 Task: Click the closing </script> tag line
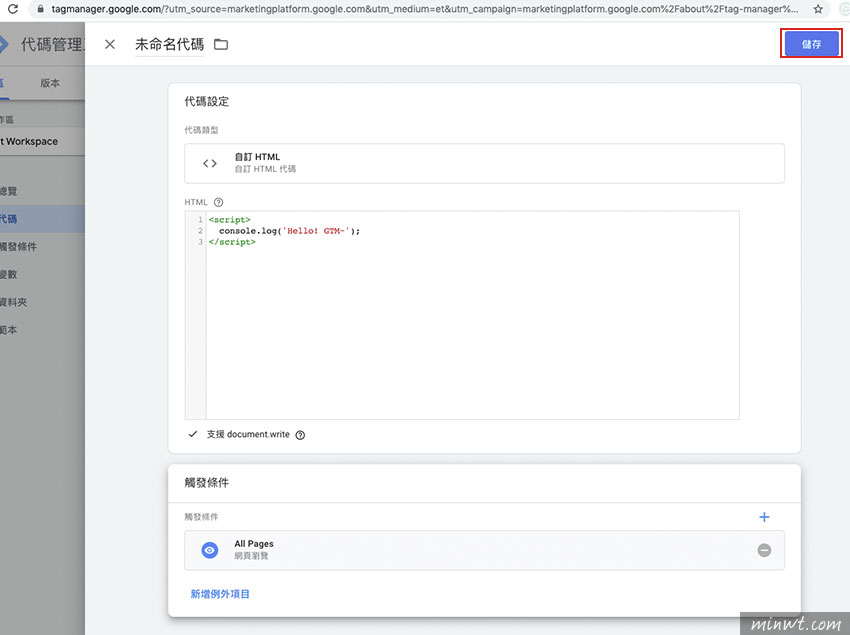tap(232, 242)
